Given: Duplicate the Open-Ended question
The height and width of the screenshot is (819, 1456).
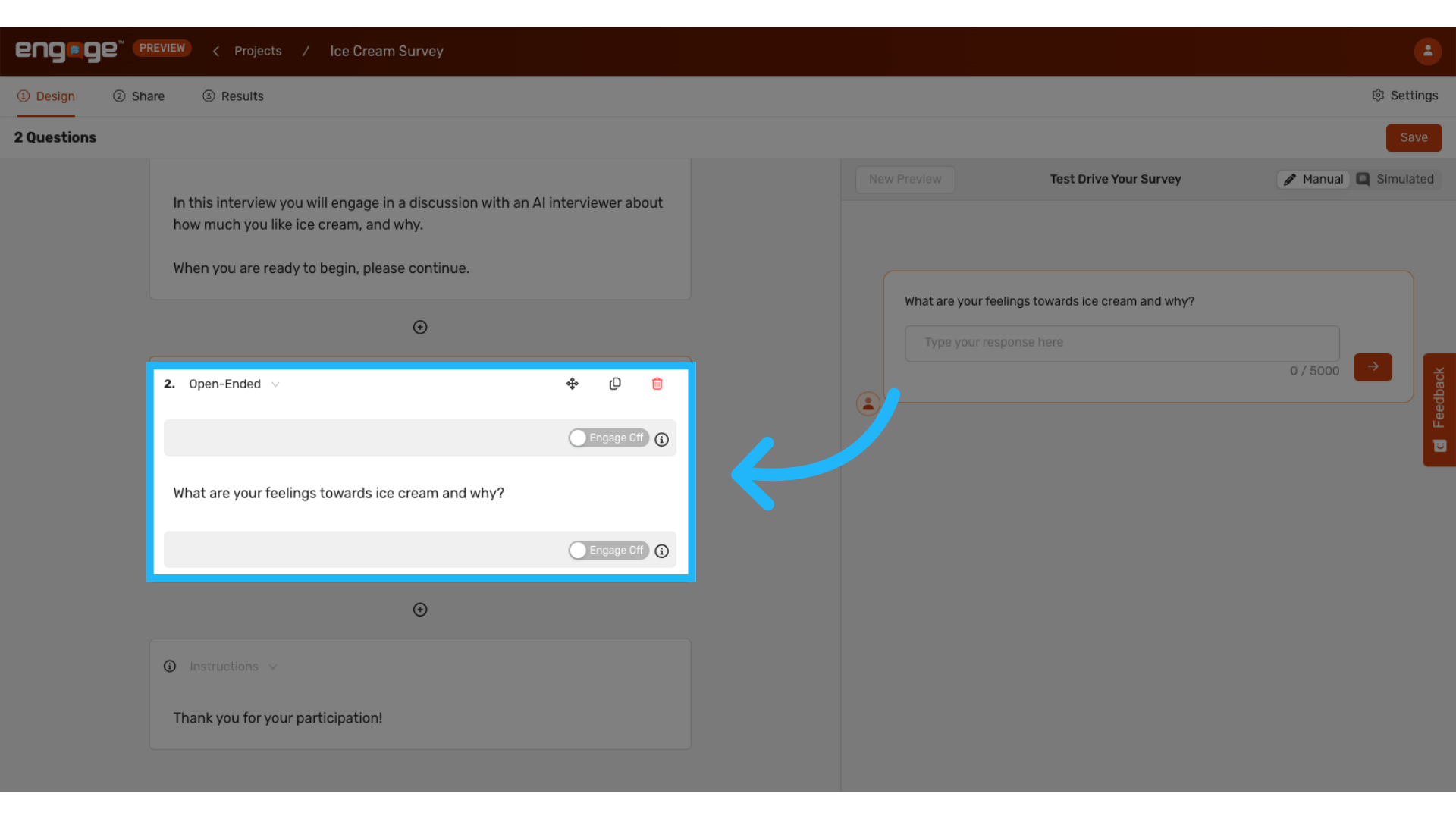Looking at the screenshot, I should pyautogui.click(x=615, y=384).
